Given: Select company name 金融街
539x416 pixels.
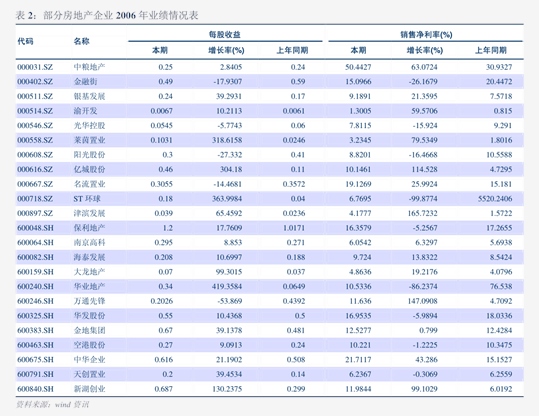Looking at the screenshot, I should [85, 81].
